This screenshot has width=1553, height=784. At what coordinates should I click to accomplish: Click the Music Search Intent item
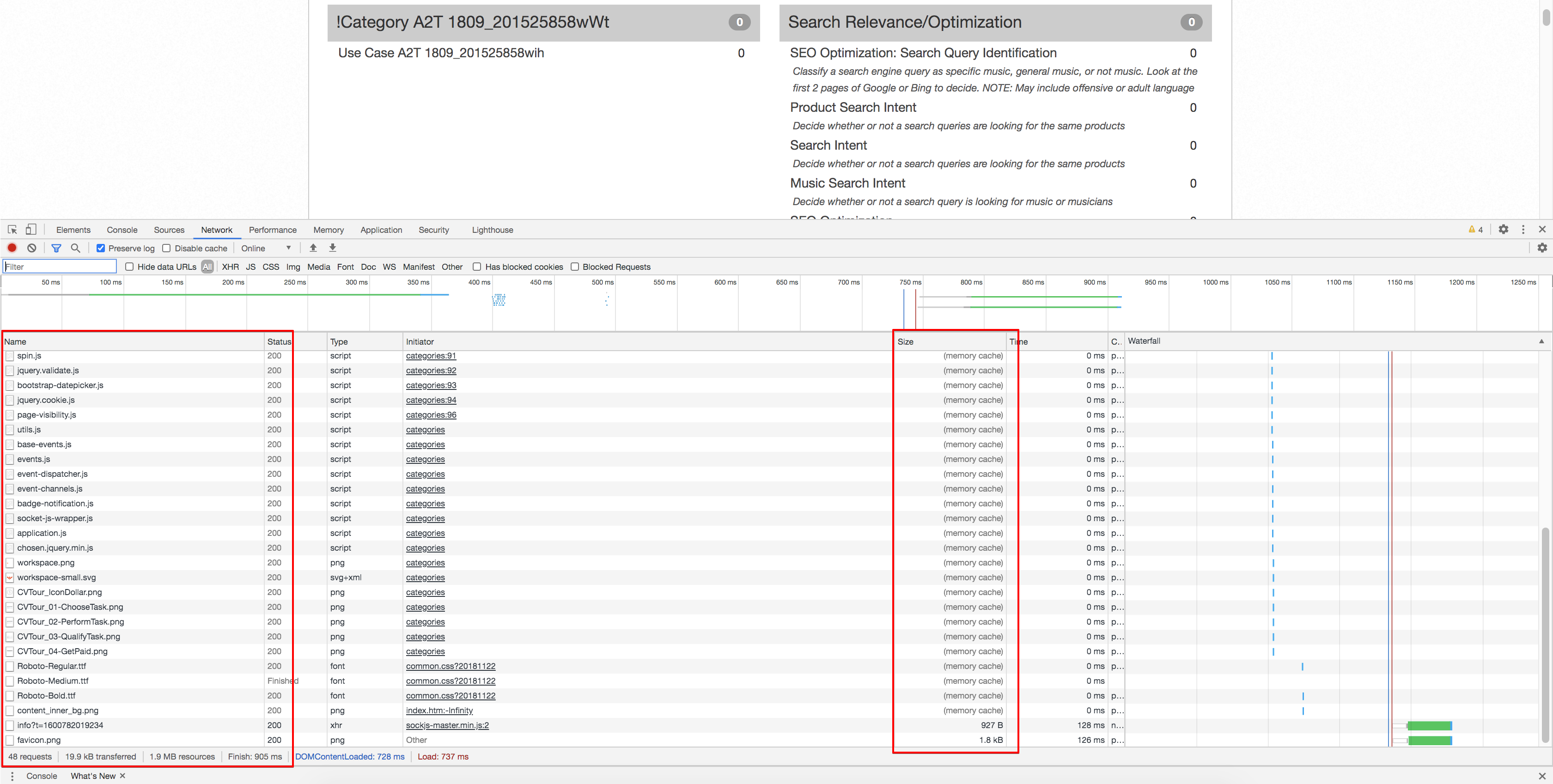tap(847, 183)
